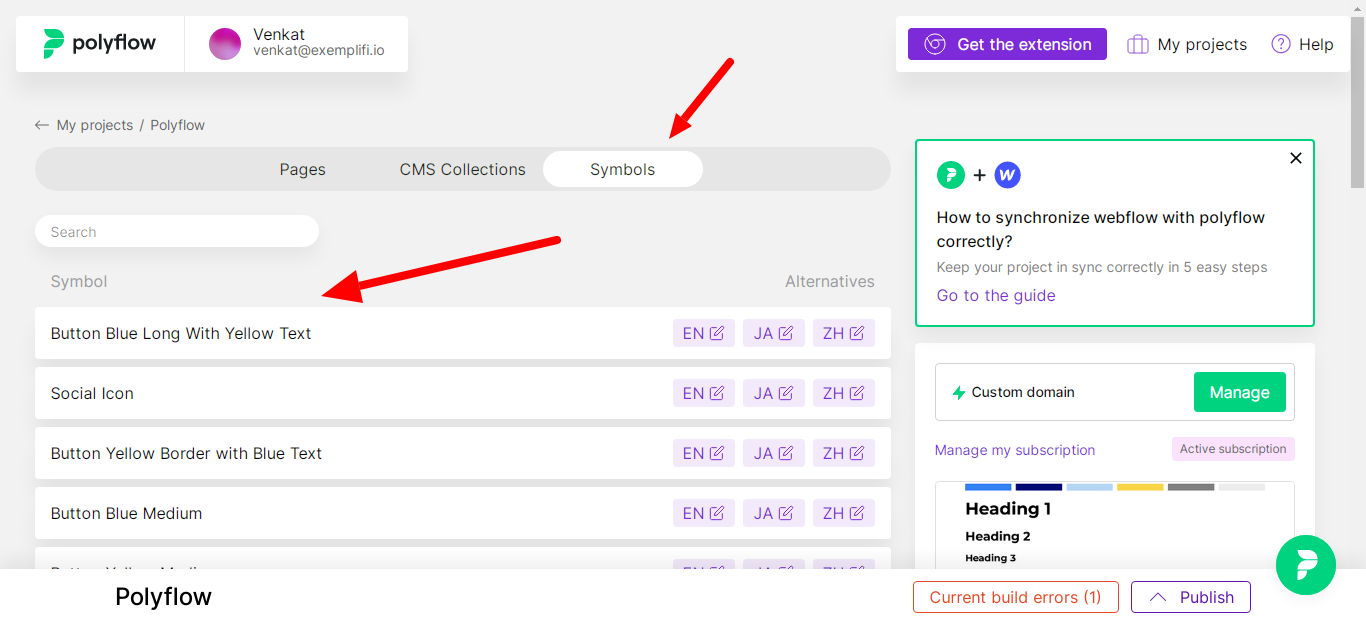The height and width of the screenshot is (625, 1366).
Task: Click My projects breadcrumb link
Action: [95, 125]
